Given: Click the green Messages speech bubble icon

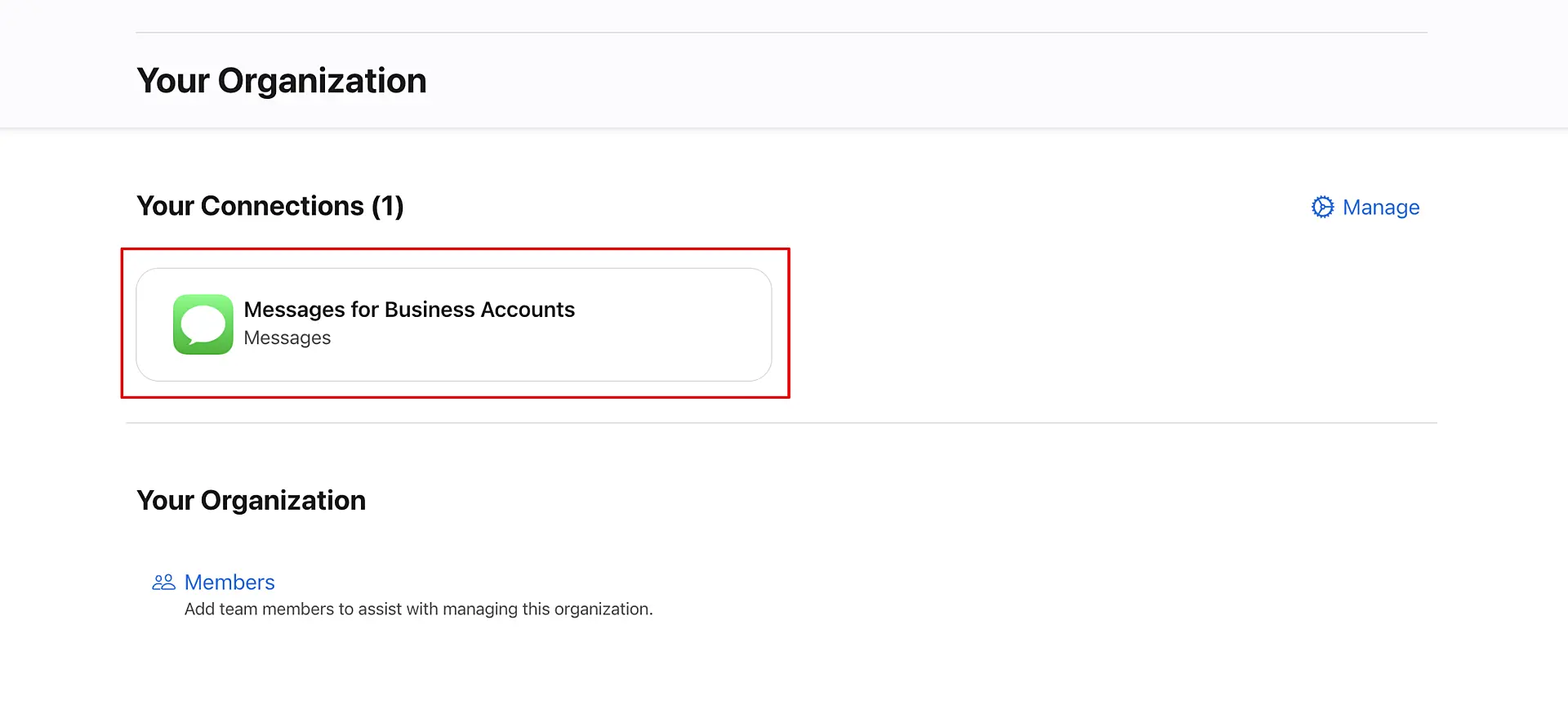Looking at the screenshot, I should coord(203,324).
